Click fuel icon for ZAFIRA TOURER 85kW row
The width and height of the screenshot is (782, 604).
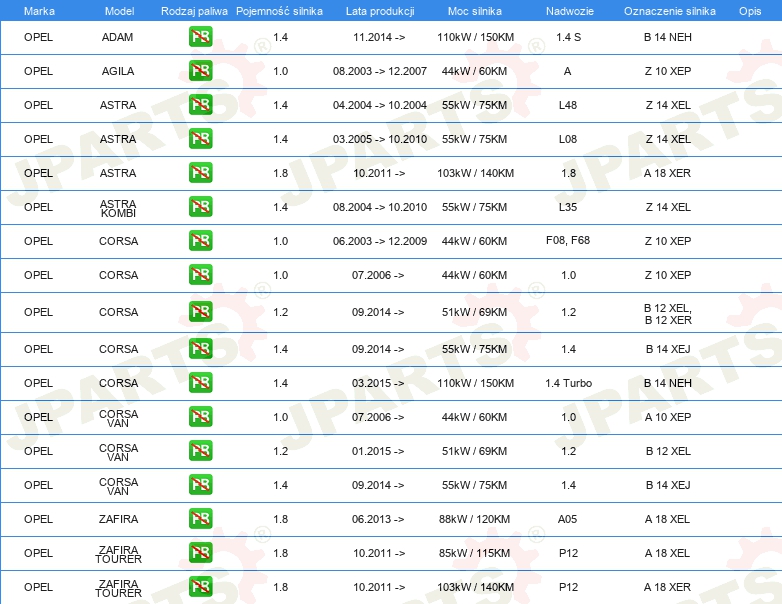pyautogui.click(x=200, y=553)
